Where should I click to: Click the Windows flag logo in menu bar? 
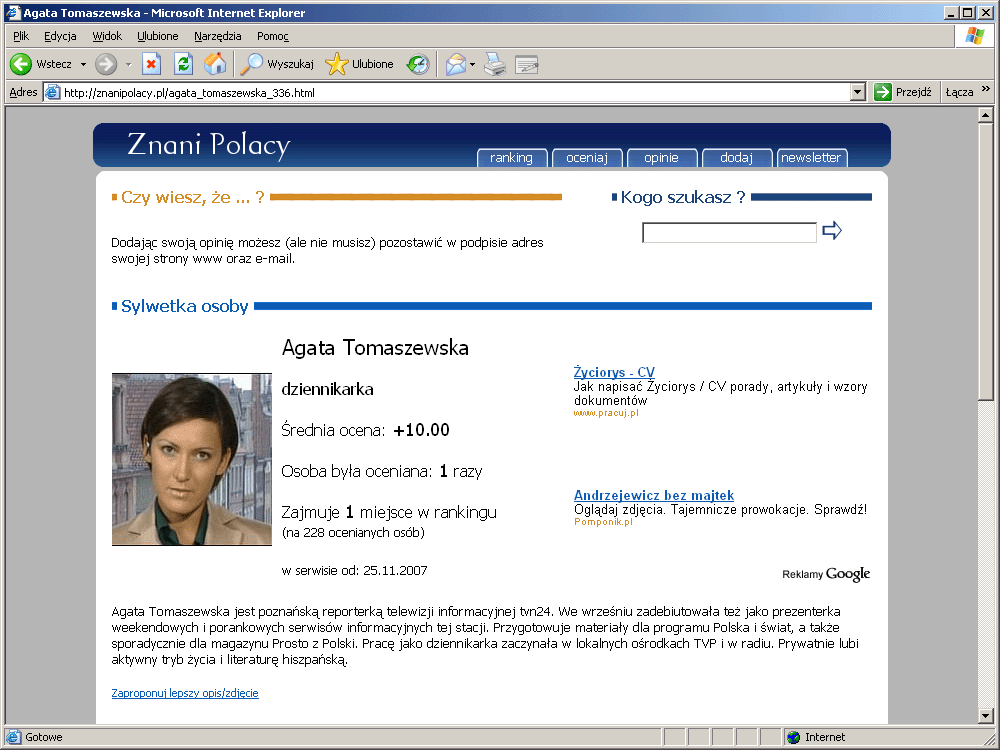974,36
